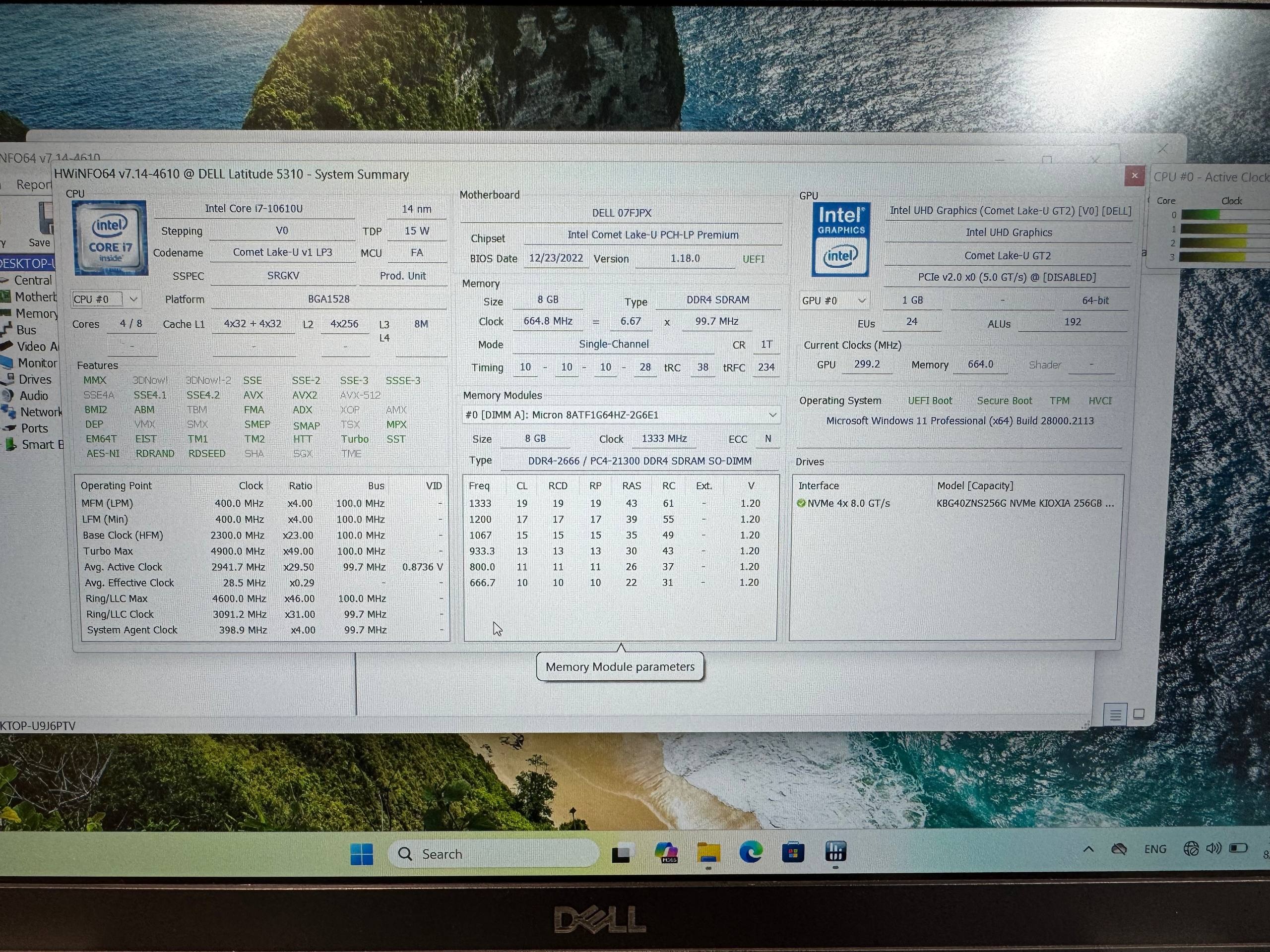This screenshot has width=1270, height=952.
Task: Click the network globe icon in the tray
Action: point(1190,849)
